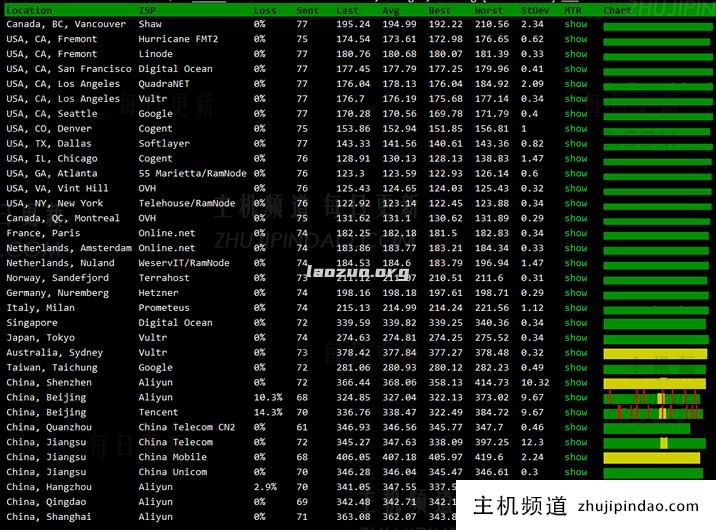
Task: Click green chart bar for Vancouver Shaw
Action: 658,27
